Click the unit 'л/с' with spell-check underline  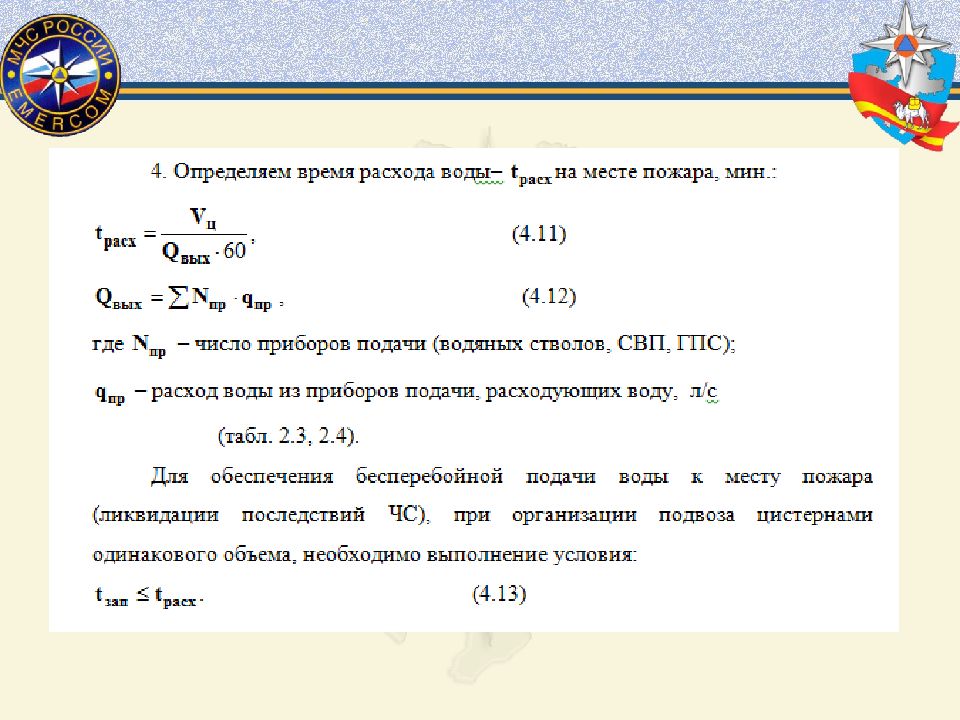click(703, 391)
